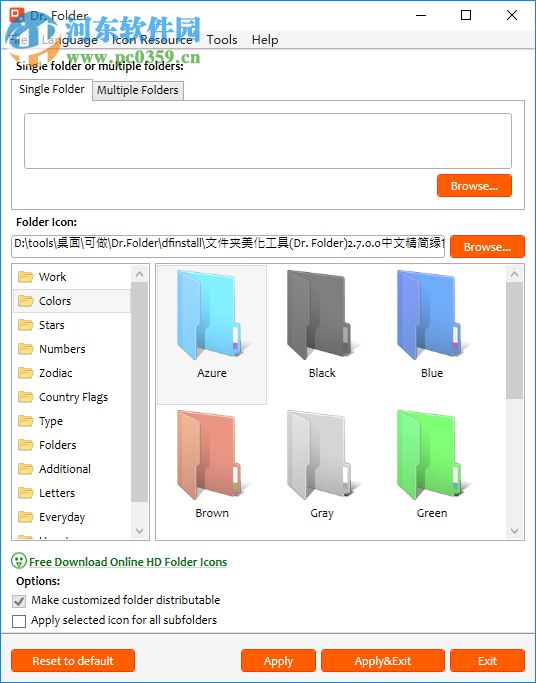Click the folder icon beside Colors
This screenshot has width=536, height=683.
[x=26, y=301]
